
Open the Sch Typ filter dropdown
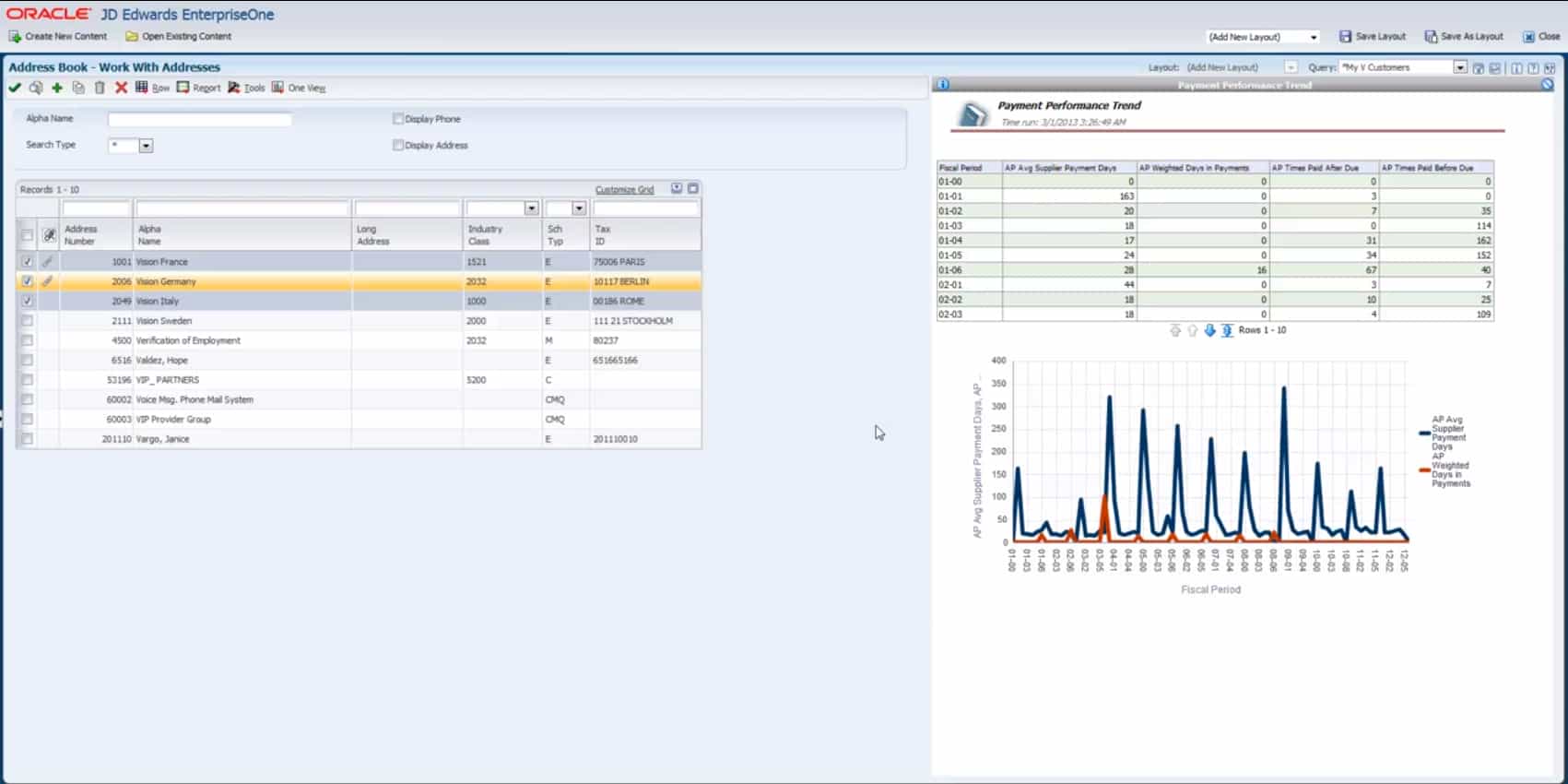579,208
